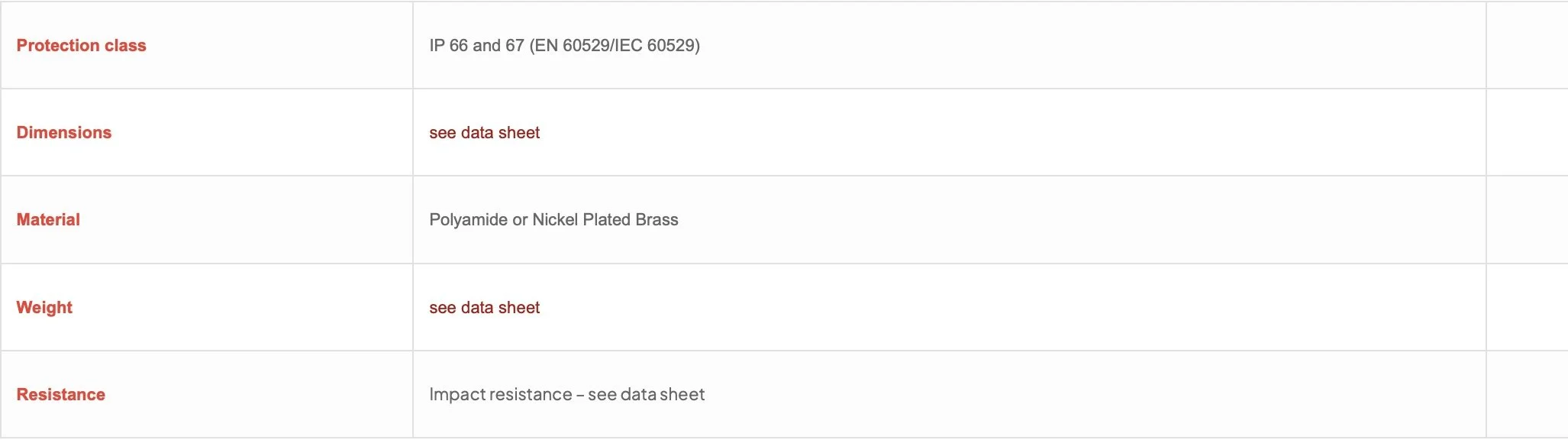Open the Weight row "see data sheet" link
Image resolution: width=1568 pixels, height=440 pixels.
click(x=484, y=308)
